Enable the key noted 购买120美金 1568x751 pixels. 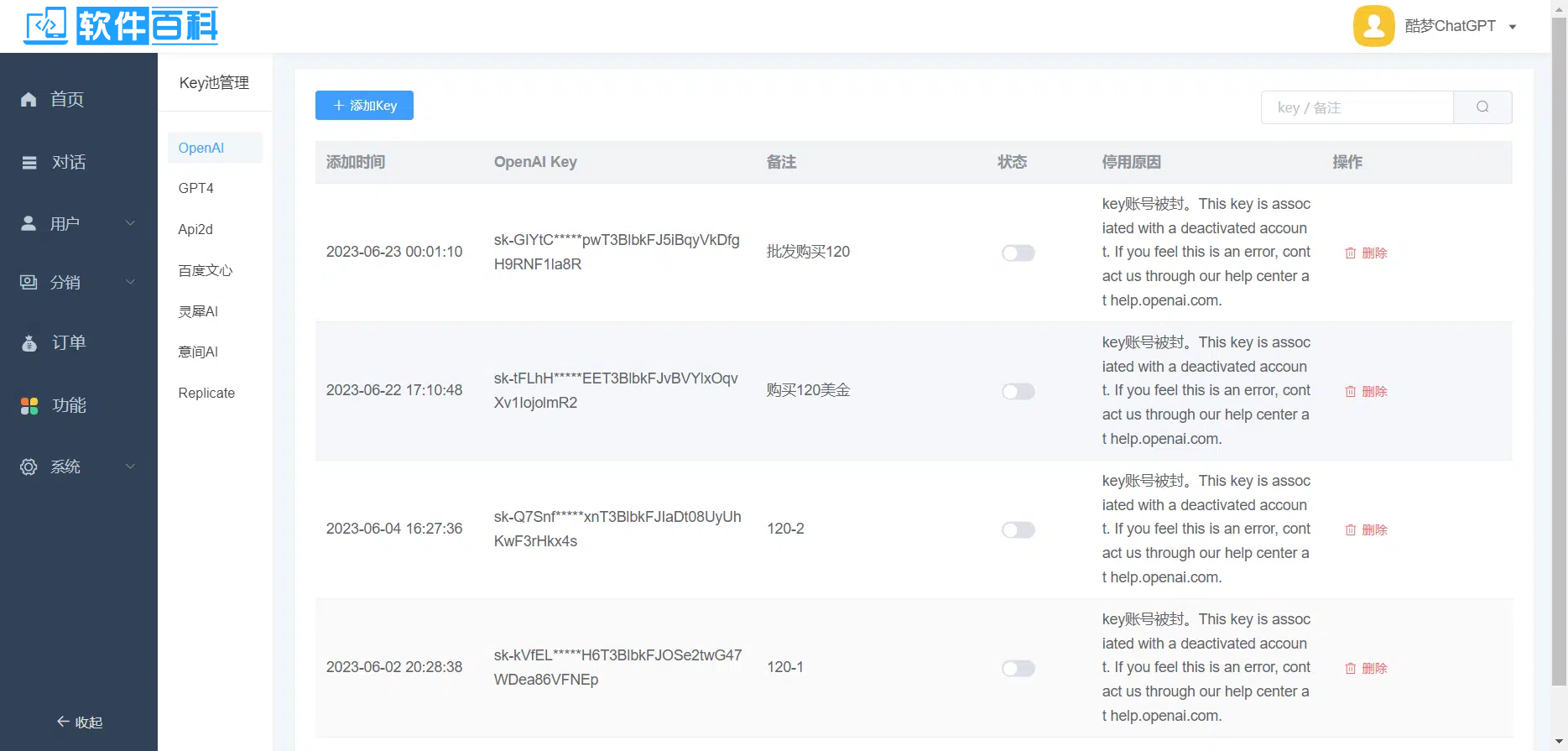1018,391
